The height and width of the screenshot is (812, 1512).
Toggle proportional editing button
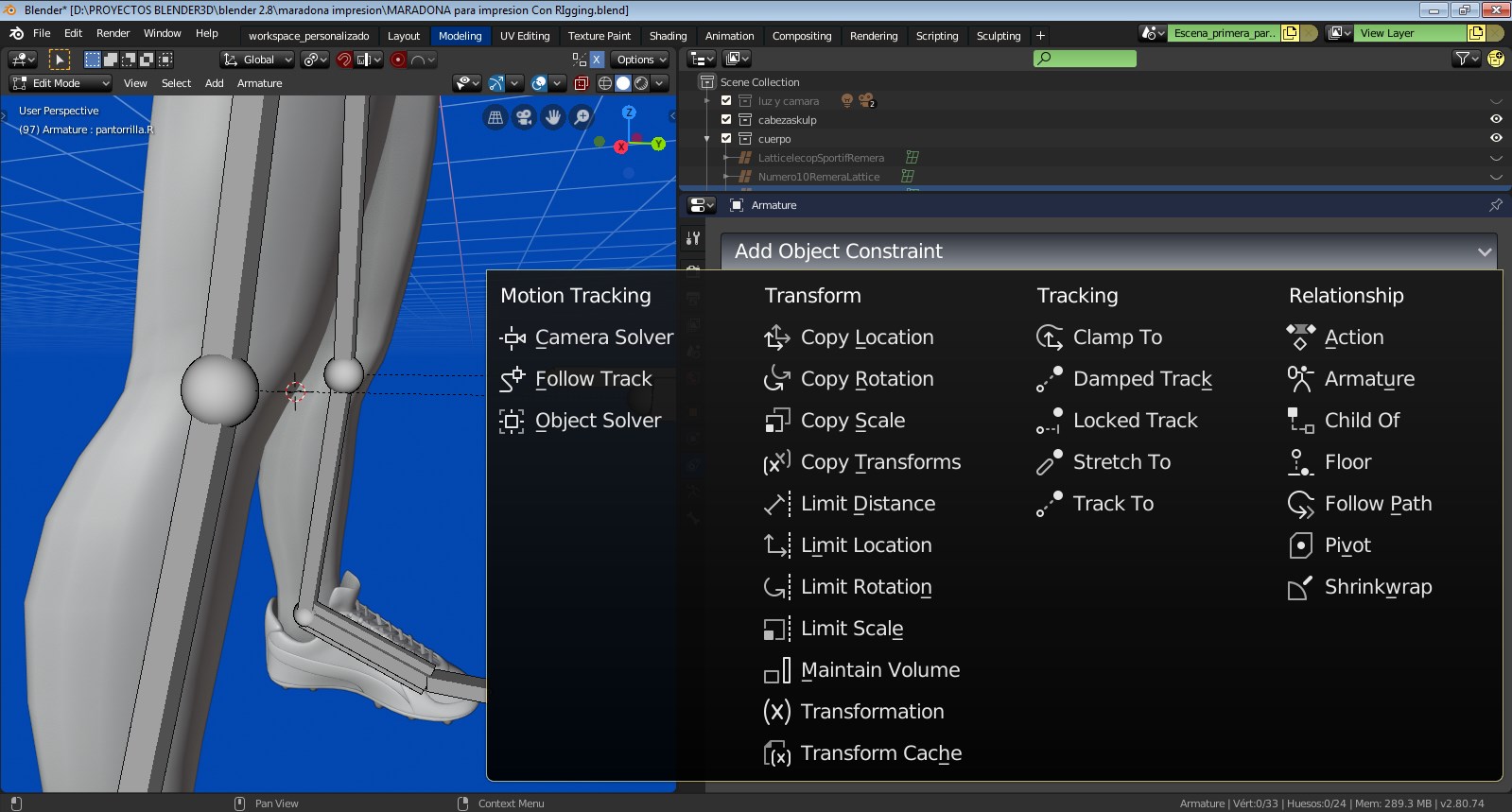click(x=398, y=60)
